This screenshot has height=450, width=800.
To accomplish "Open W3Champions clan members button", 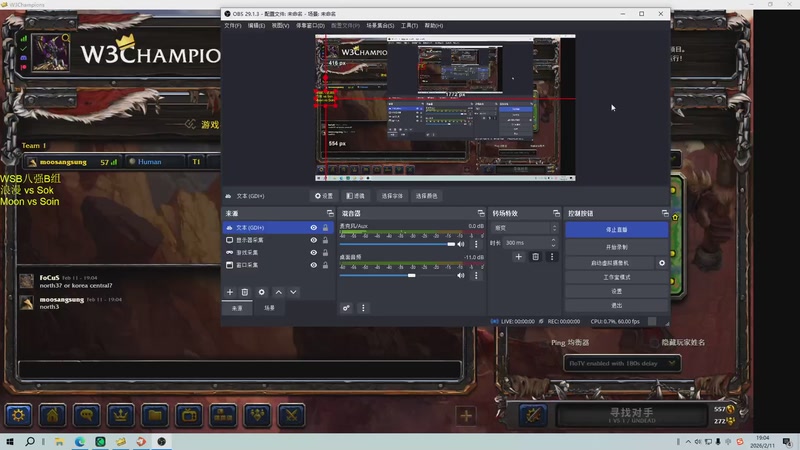I will (x=258, y=415).
